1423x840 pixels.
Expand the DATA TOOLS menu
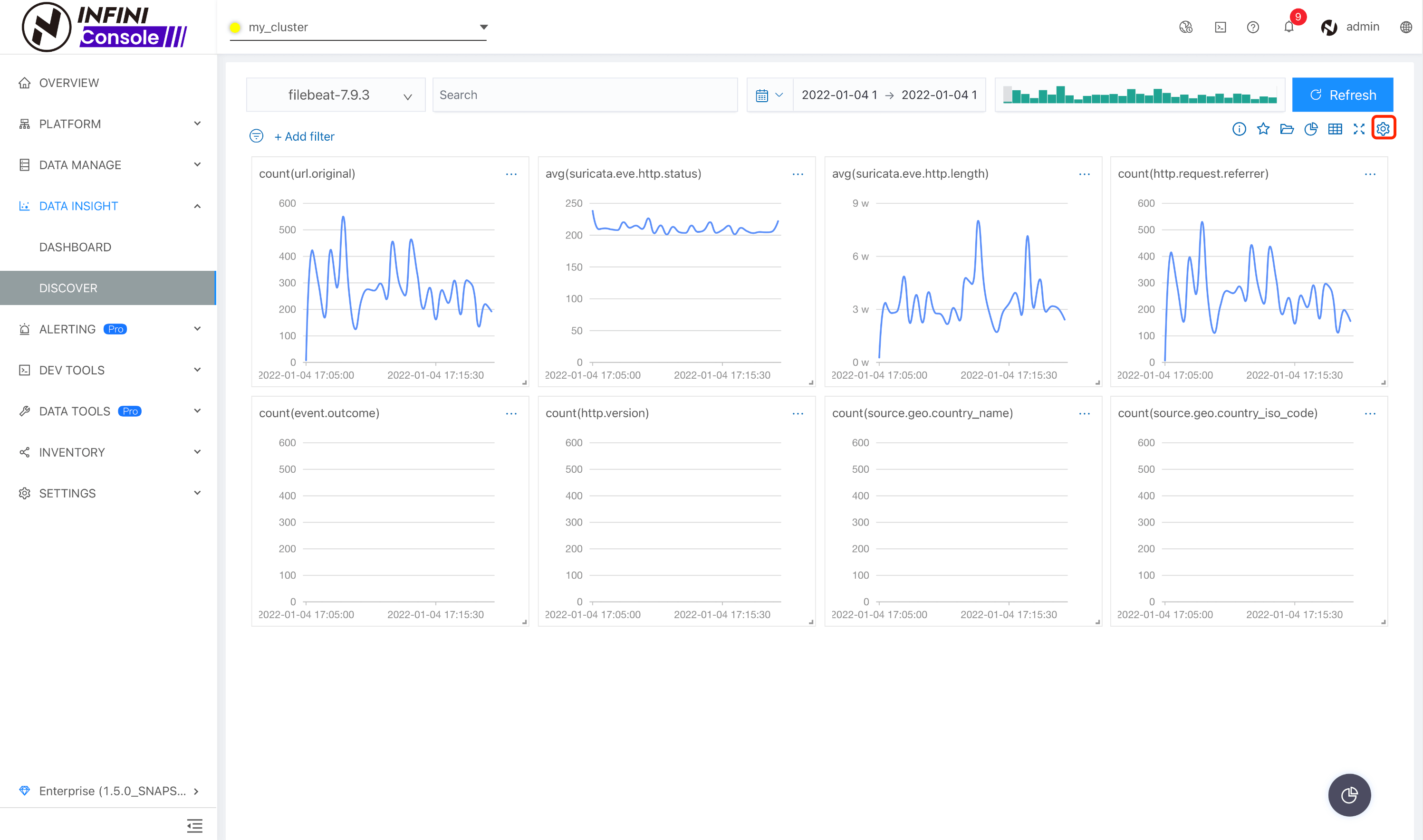click(x=108, y=411)
